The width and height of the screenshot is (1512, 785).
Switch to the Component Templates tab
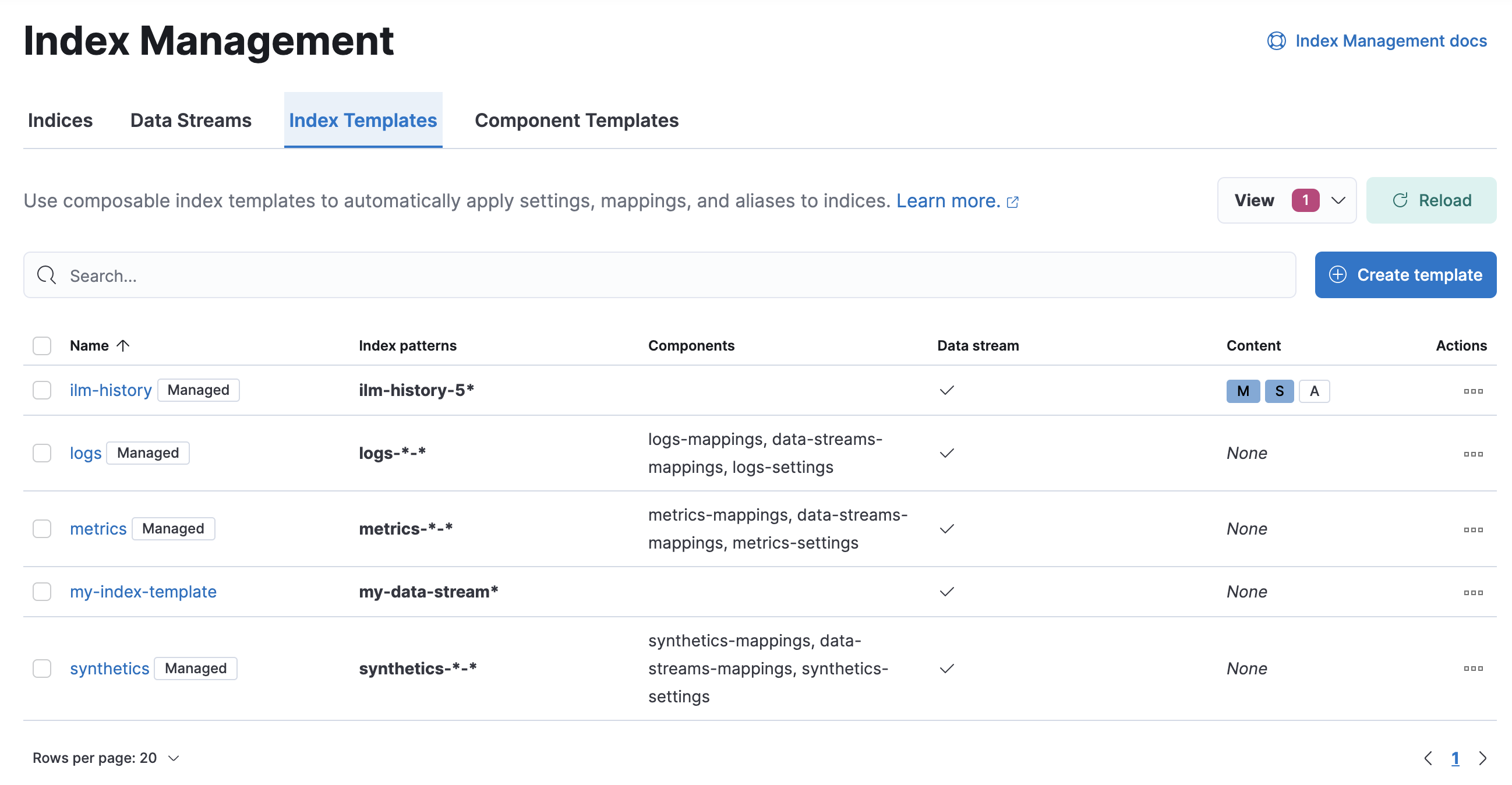[x=577, y=121]
